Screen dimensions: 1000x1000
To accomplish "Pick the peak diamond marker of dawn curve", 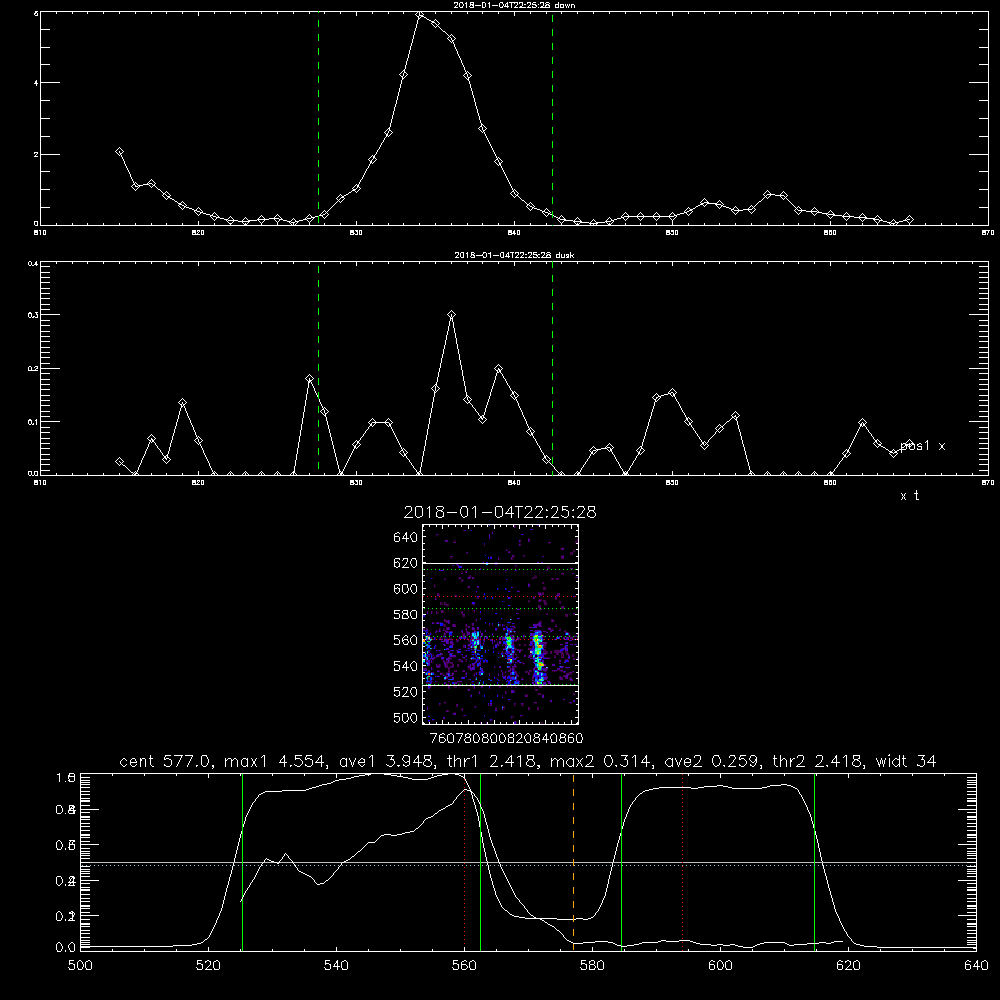I will tap(420, 15).
